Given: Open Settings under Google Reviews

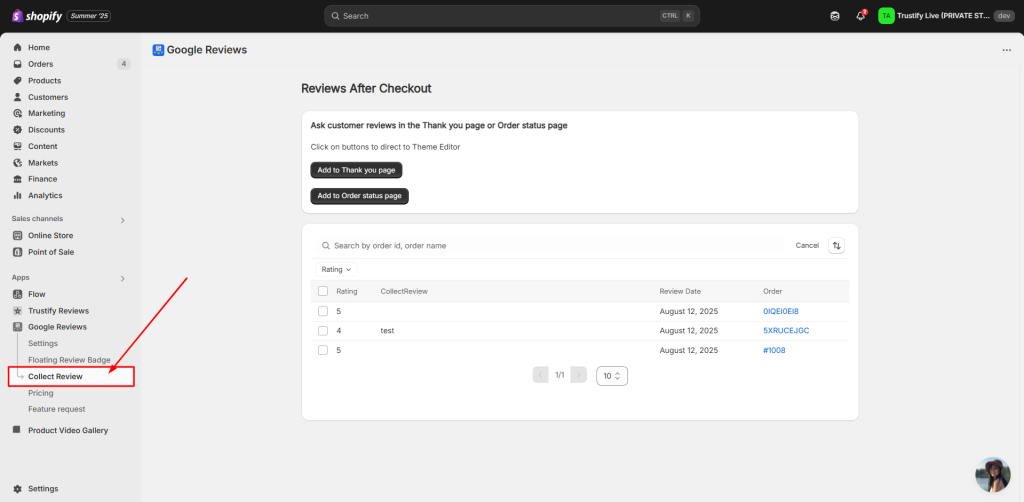Looking at the screenshot, I should click(x=43, y=343).
